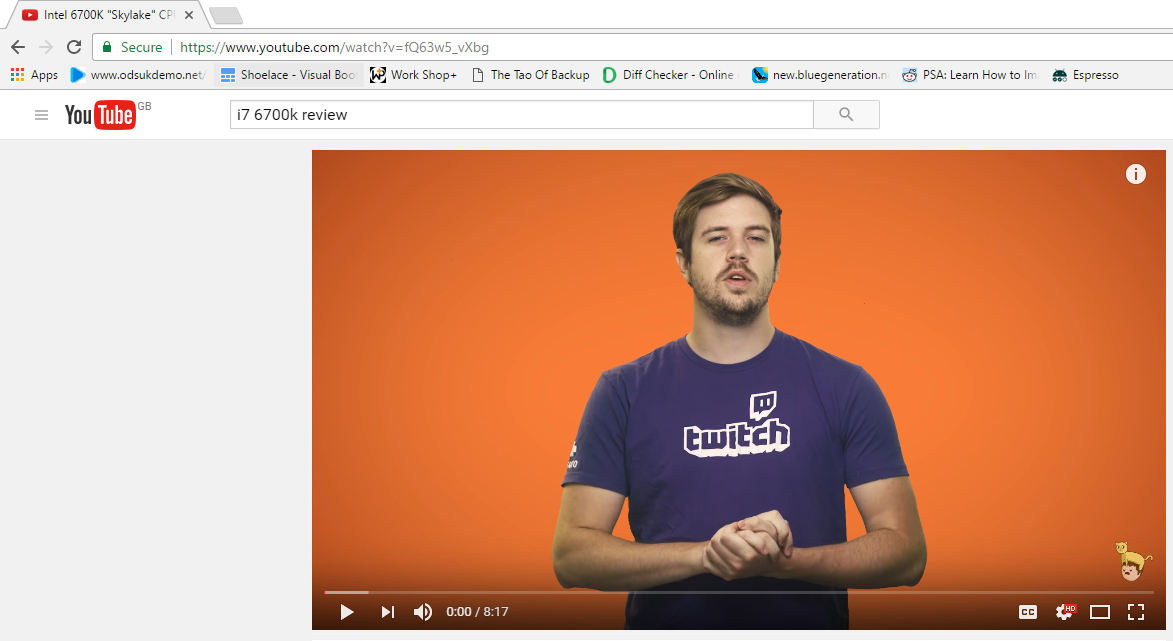This screenshot has height=641, width=1173.
Task: Open the Apps bookmark shortcut
Action: (x=34, y=75)
